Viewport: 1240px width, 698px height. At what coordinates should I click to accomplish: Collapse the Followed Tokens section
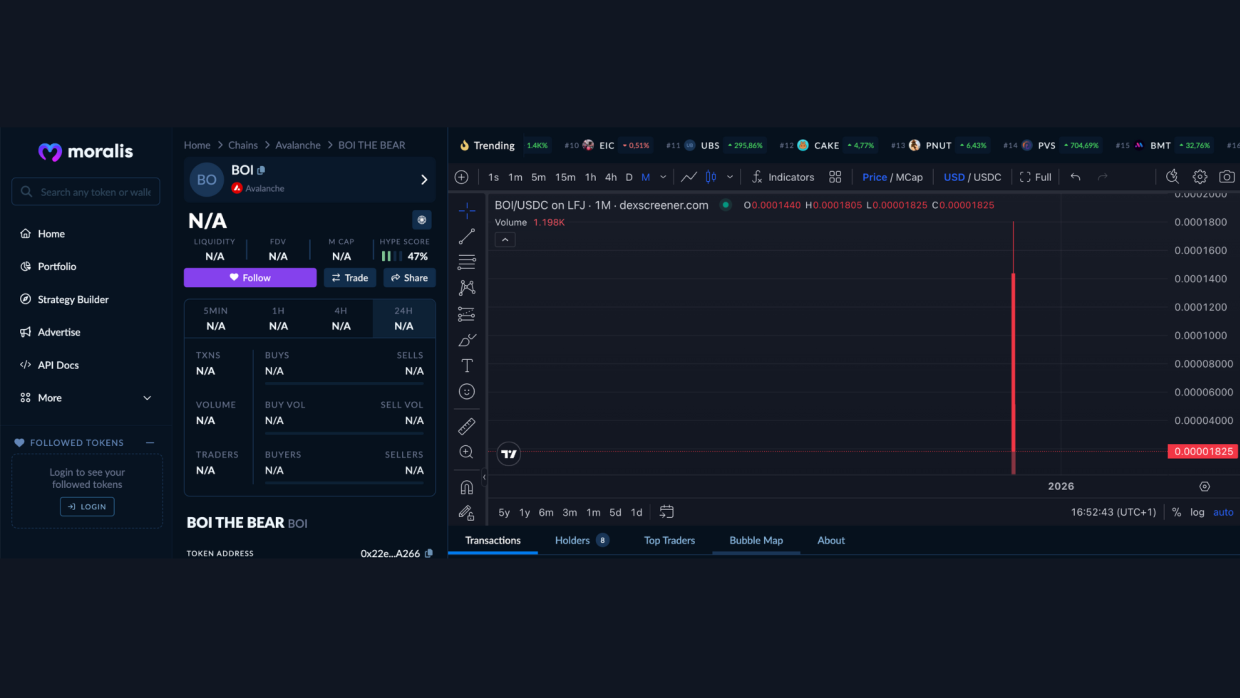(150, 442)
